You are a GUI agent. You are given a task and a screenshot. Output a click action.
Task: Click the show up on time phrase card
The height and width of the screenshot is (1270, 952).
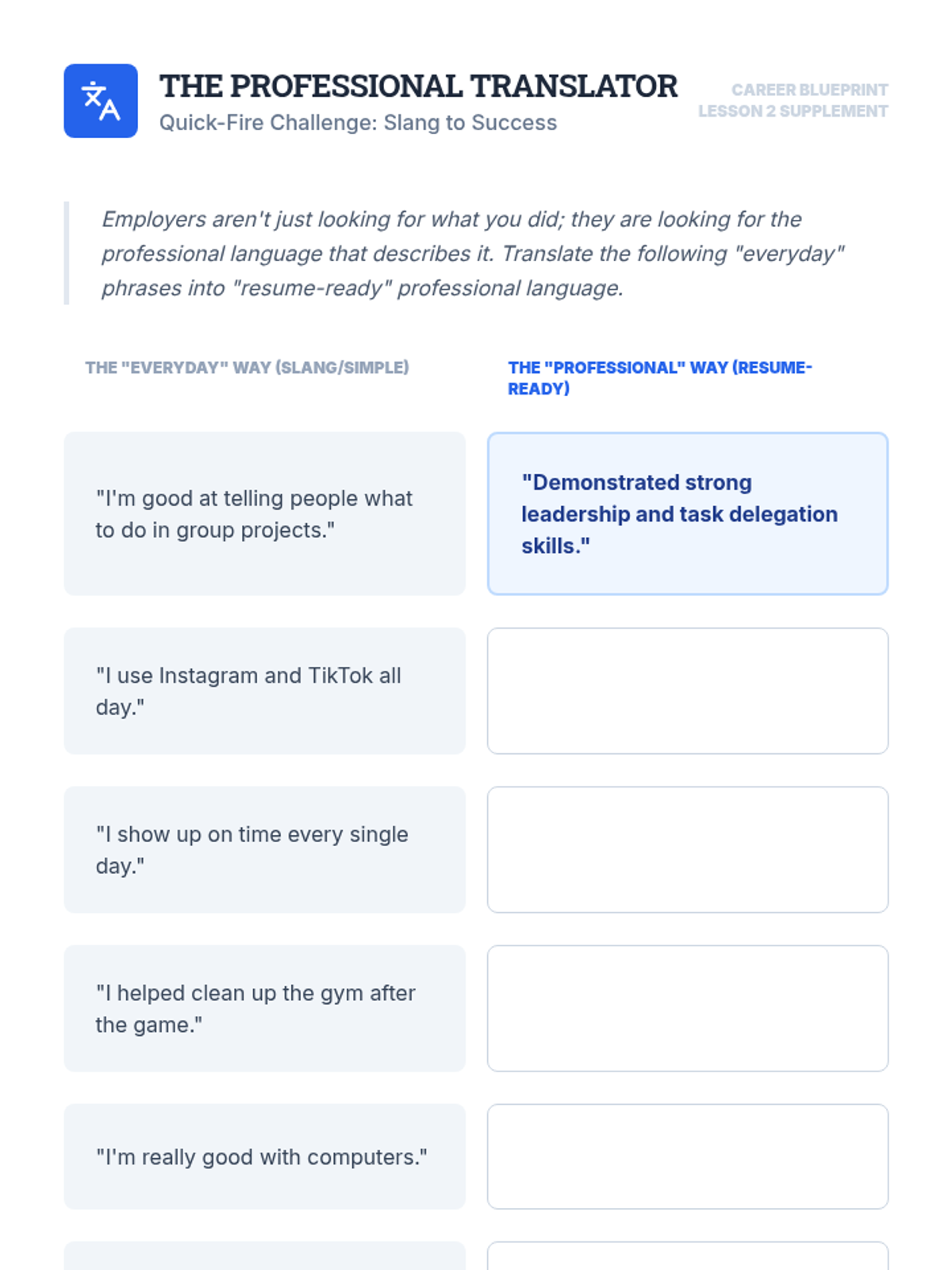coord(264,849)
